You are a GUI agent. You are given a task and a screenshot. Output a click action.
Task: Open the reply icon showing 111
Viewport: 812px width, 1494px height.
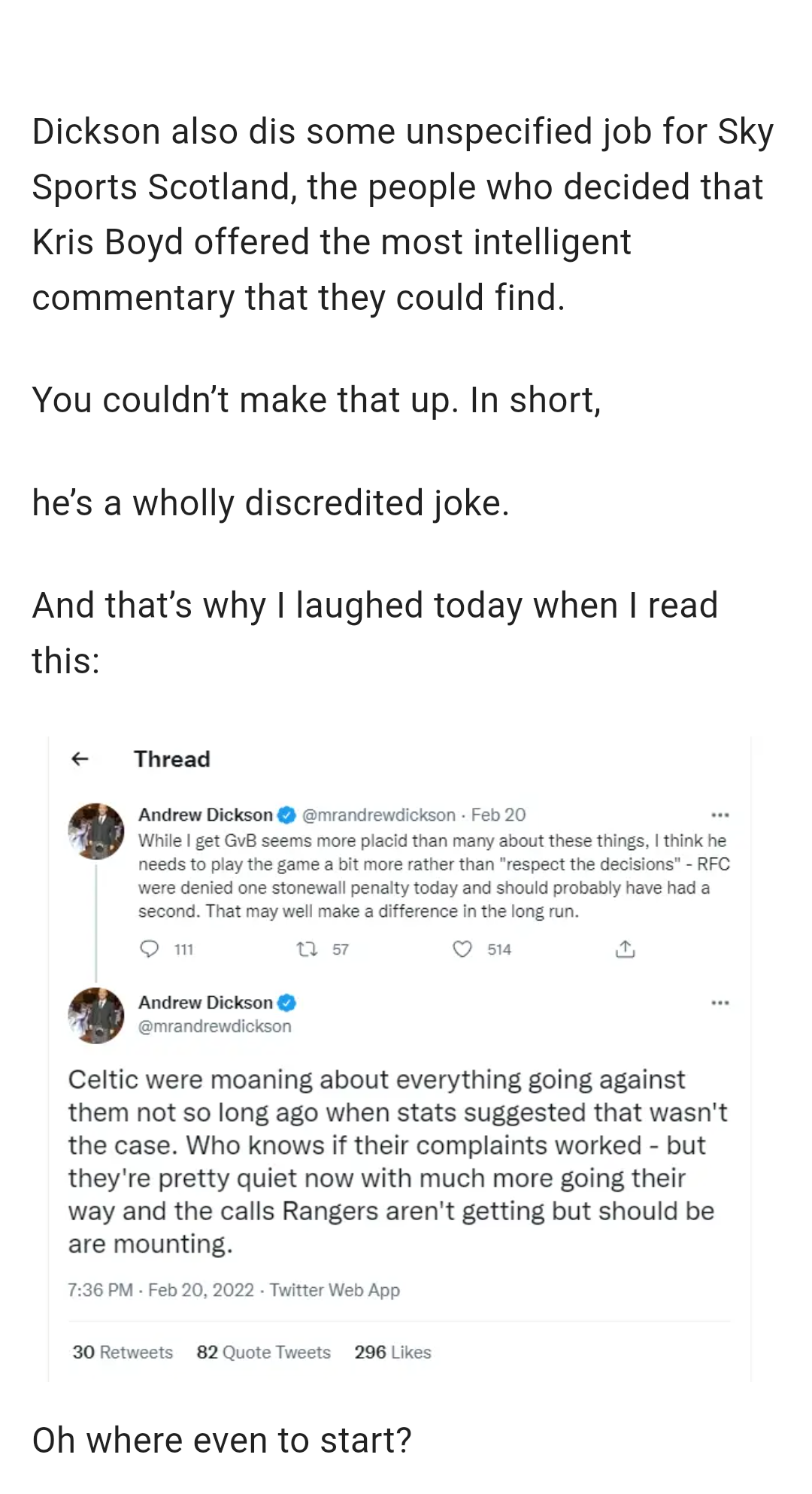(150, 949)
